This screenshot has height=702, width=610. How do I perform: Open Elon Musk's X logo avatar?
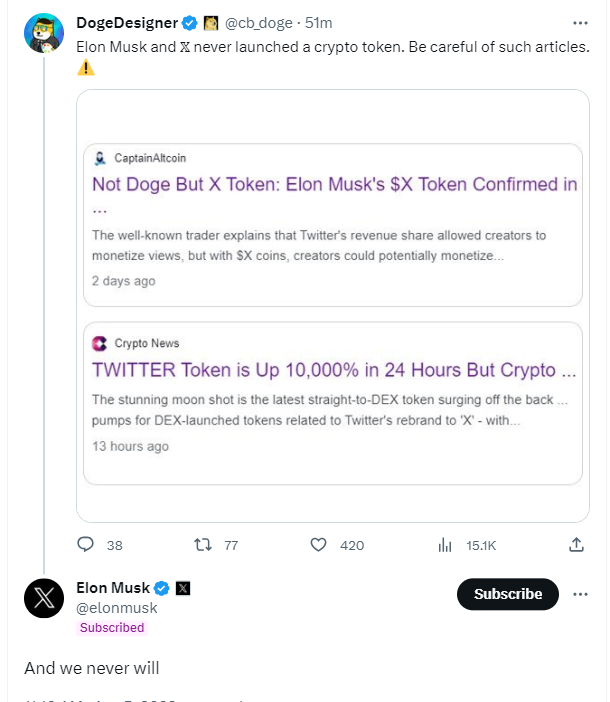click(x=44, y=598)
